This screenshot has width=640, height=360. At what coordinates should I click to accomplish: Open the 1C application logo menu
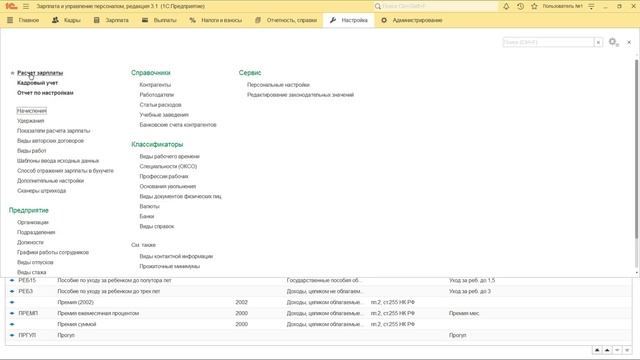click(x=11, y=6)
